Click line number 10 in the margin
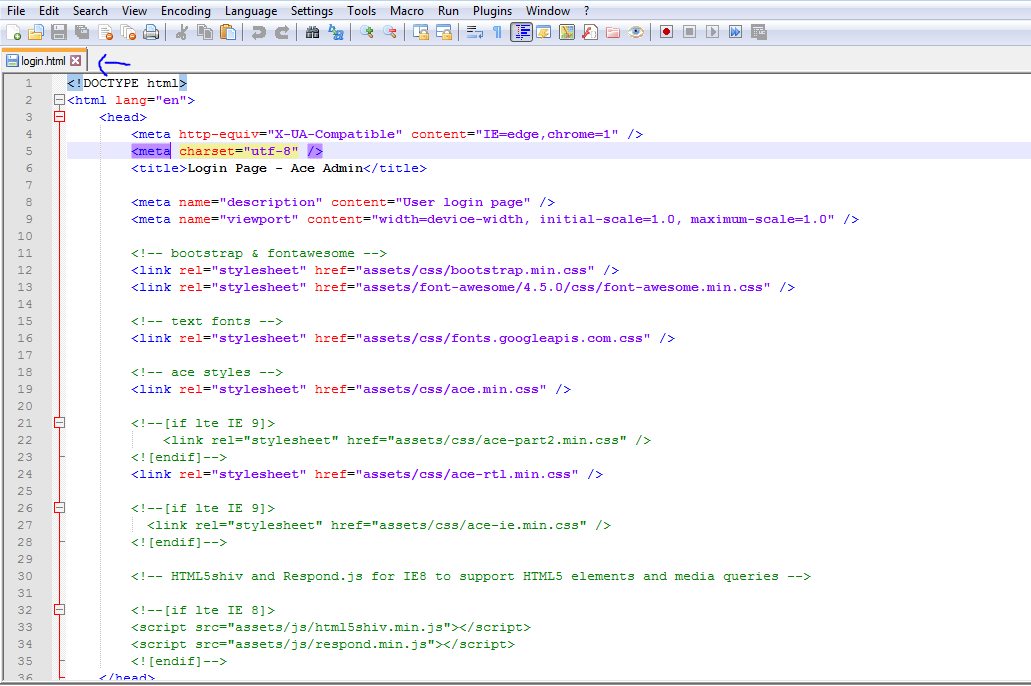This screenshot has height=686, width=1031. point(25,236)
